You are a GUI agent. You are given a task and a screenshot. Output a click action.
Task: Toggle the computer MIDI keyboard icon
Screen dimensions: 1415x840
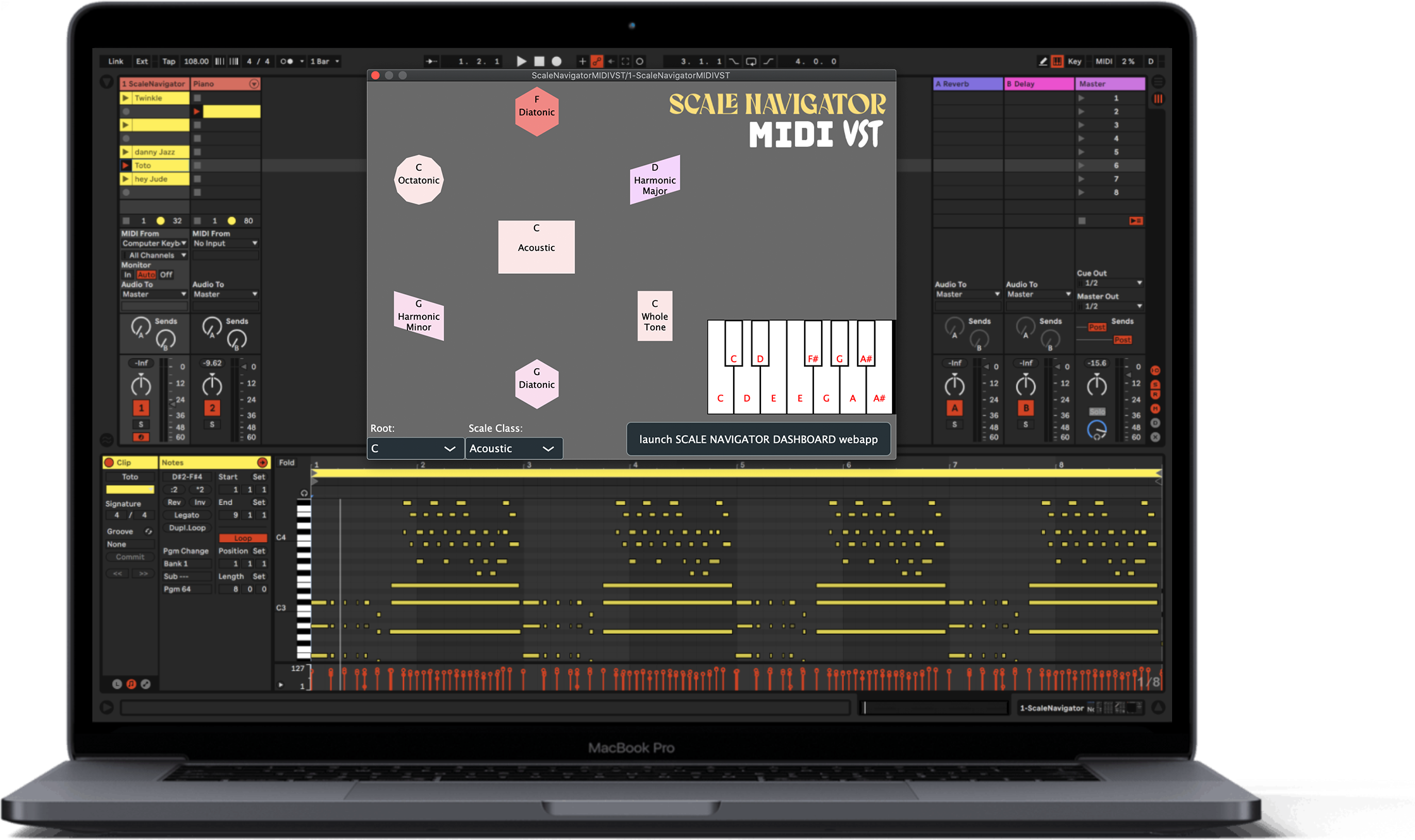1057,61
